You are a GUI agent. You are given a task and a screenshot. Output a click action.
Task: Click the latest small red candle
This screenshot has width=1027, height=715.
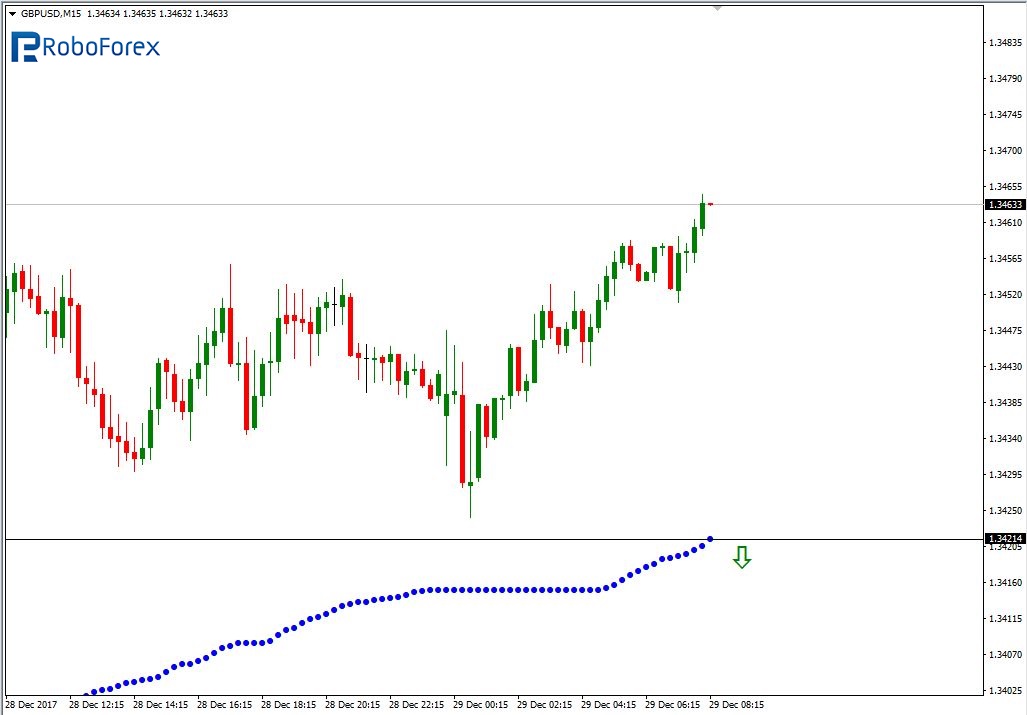point(710,204)
